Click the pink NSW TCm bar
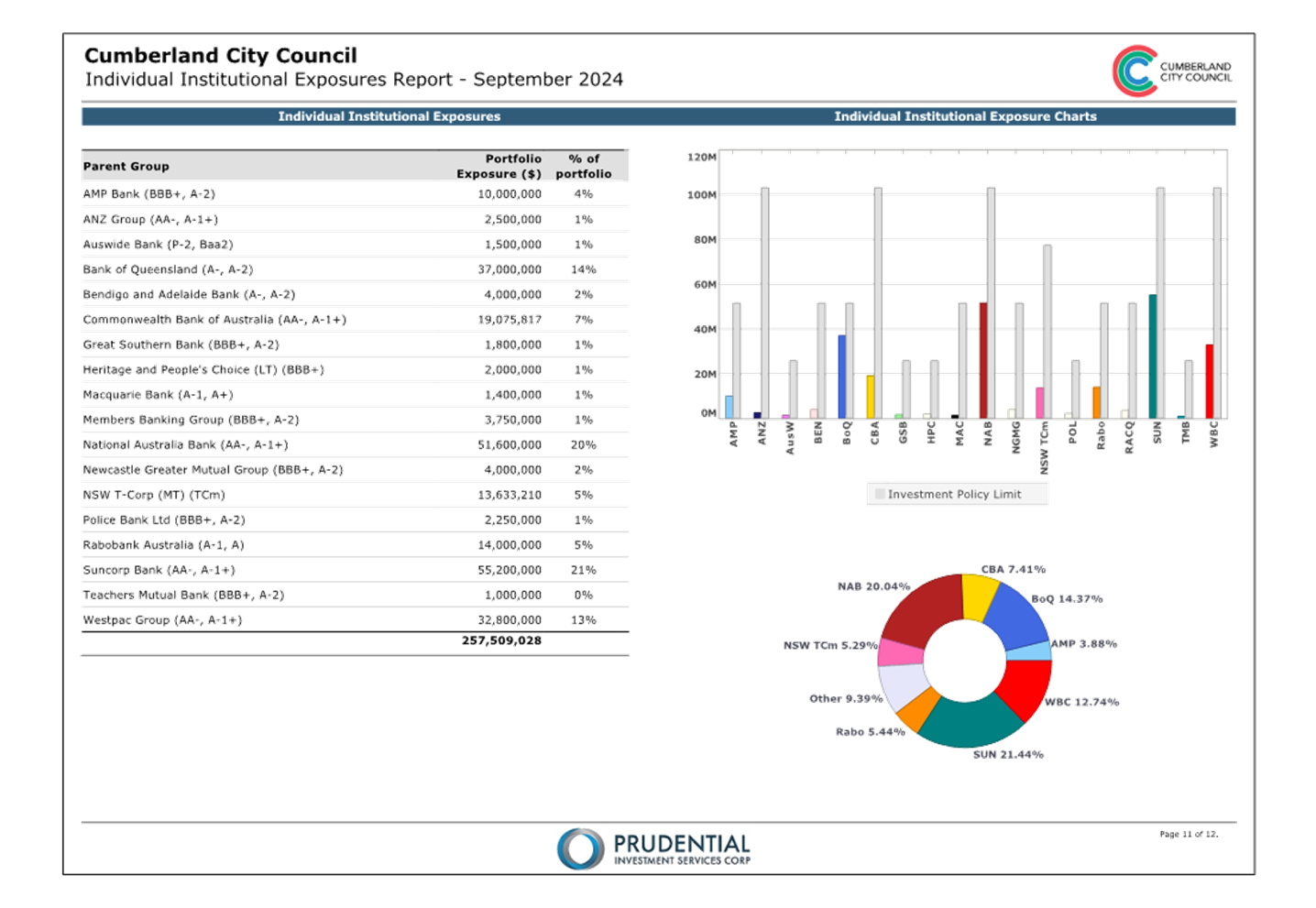The width and height of the screenshot is (1316, 908). click(1040, 403)
